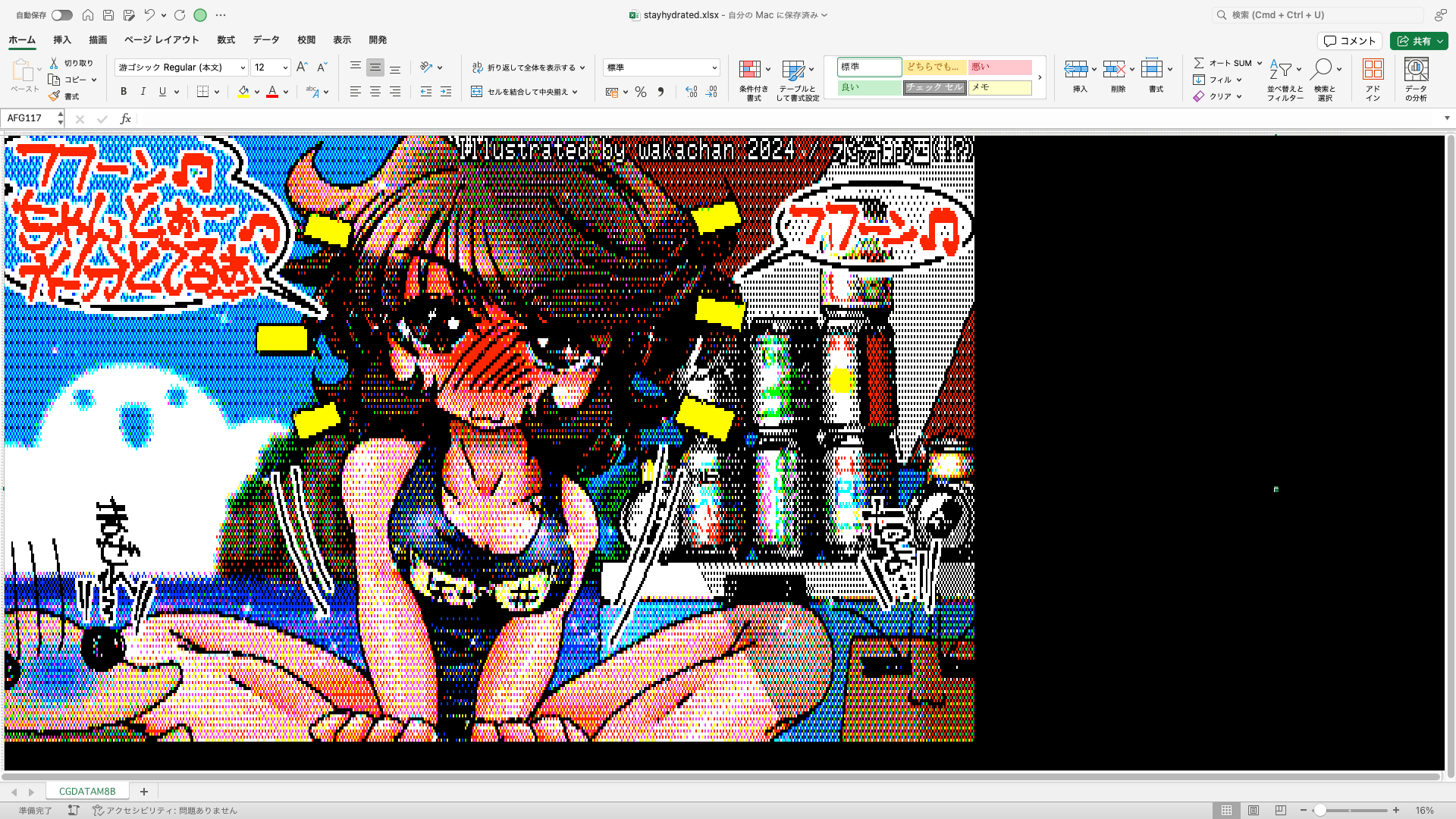Open the ホーム ribbon tab
The image size is (1456, 819).
(x=22, y=40)
